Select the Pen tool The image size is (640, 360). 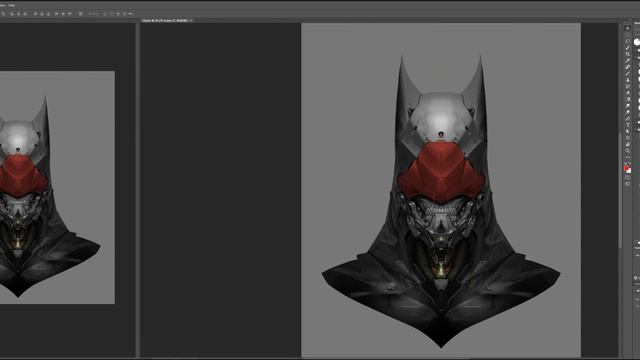click(627, 118)
